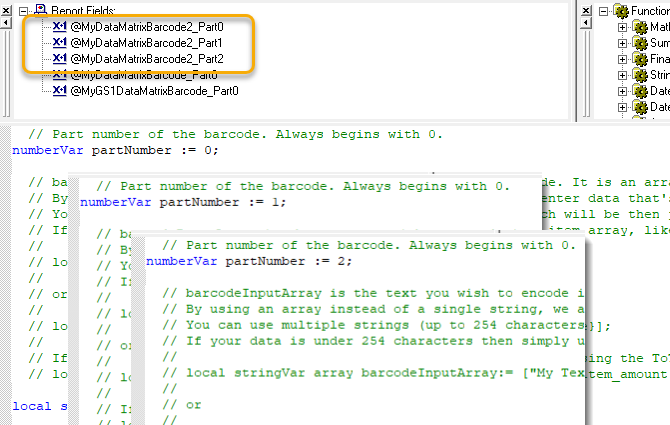Click the '// or' comment in the front editor
The height and width of the screenshot is (425, 670).
(182, 405)
